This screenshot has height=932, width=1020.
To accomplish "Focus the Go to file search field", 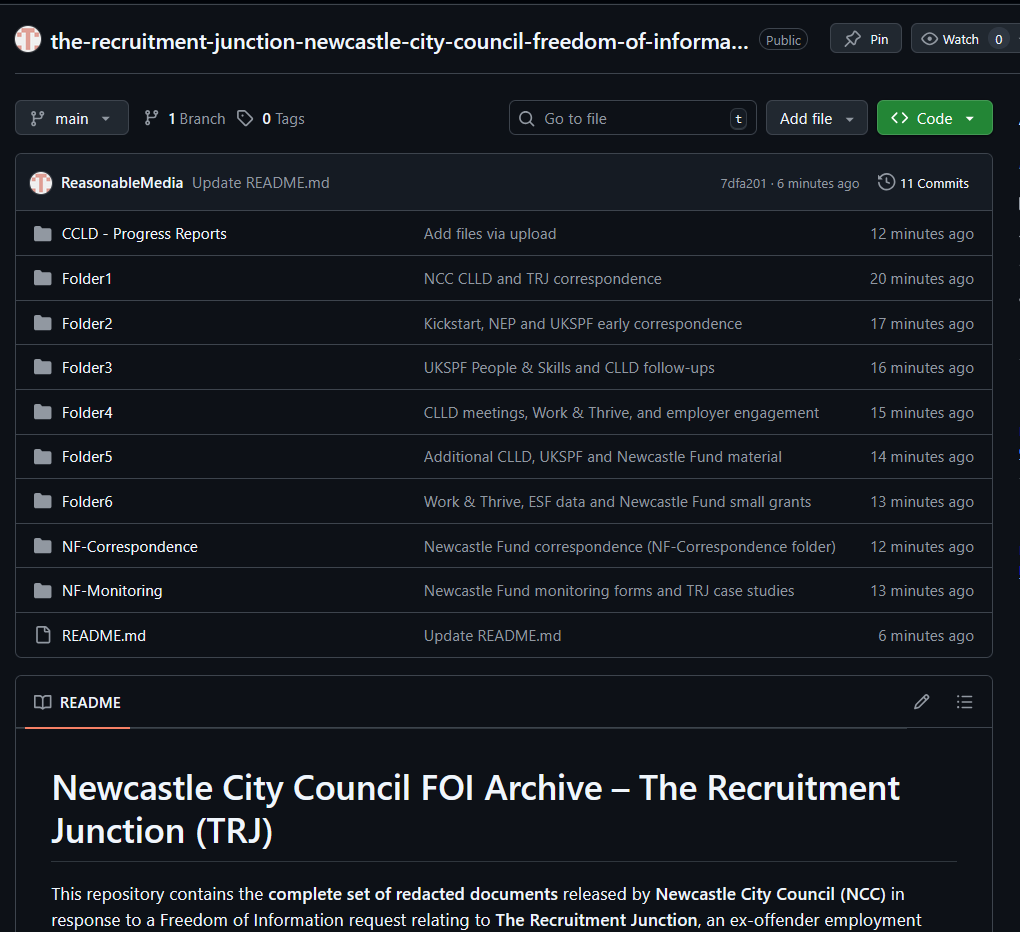I will pos(632,118).
